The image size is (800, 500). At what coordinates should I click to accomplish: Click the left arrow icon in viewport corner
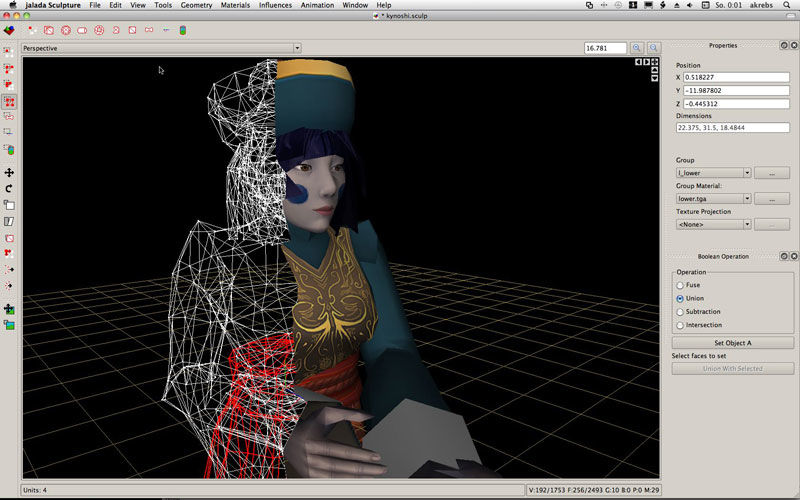[638, 62]
